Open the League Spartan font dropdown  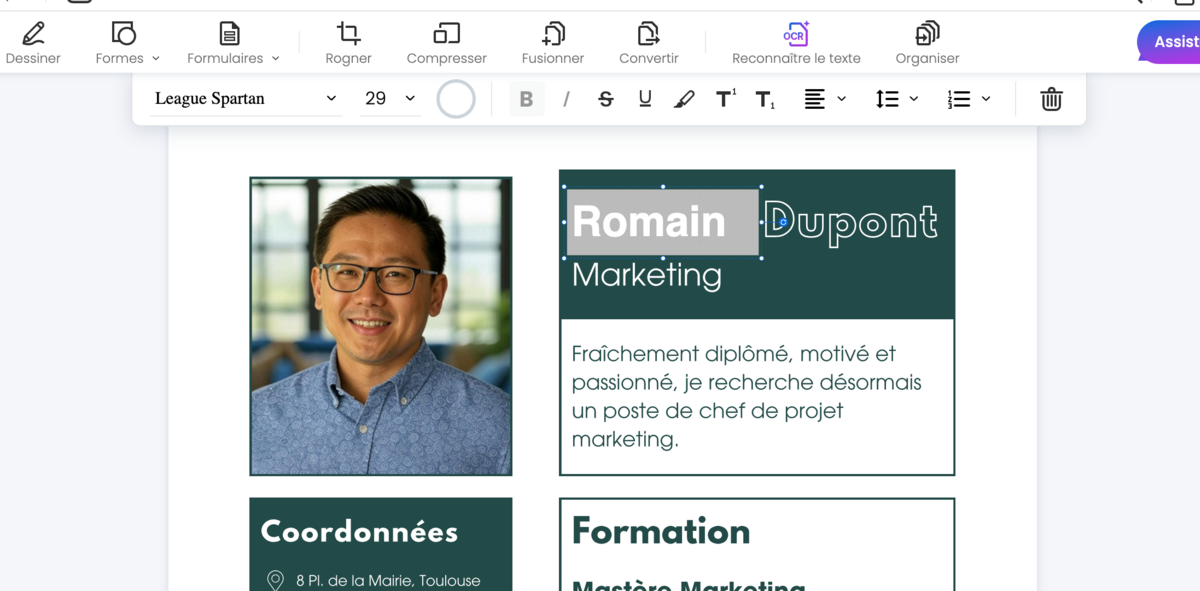coord(246,99)
